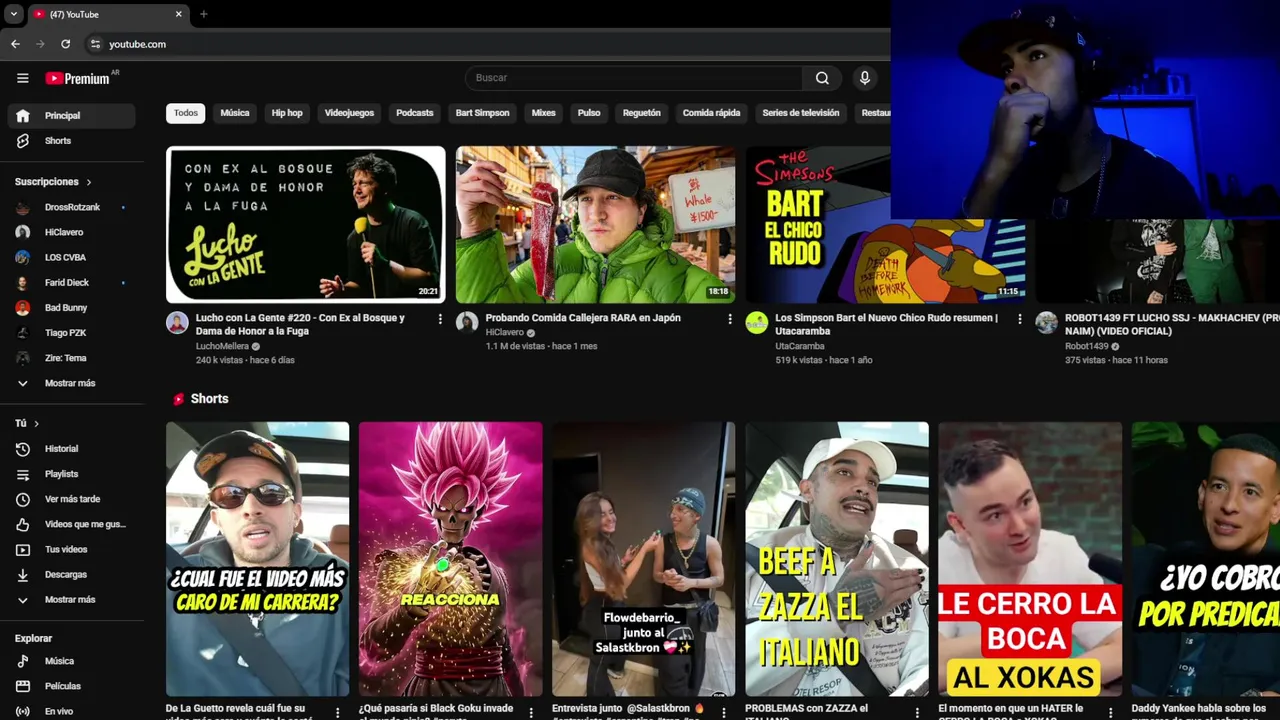Open LE CERRO LA BOCA AL XOKAS short
Screen dimensions: 1280x720
pos(1030,559)
